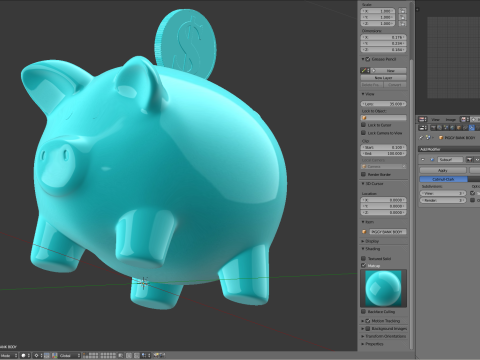480x360 pixels.
Task: Open the Constraints properties tab
Action: click(465, 128)
